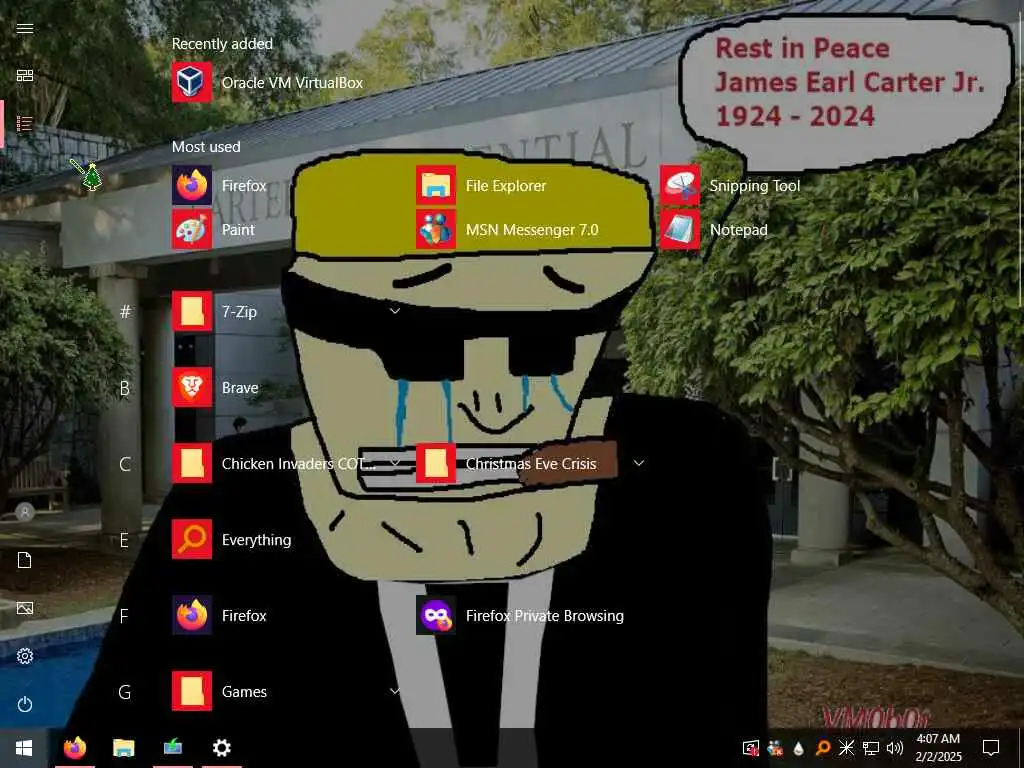Screen dimensions: 1024x768
Task: Open the Paint app
Action: (214, 229)
